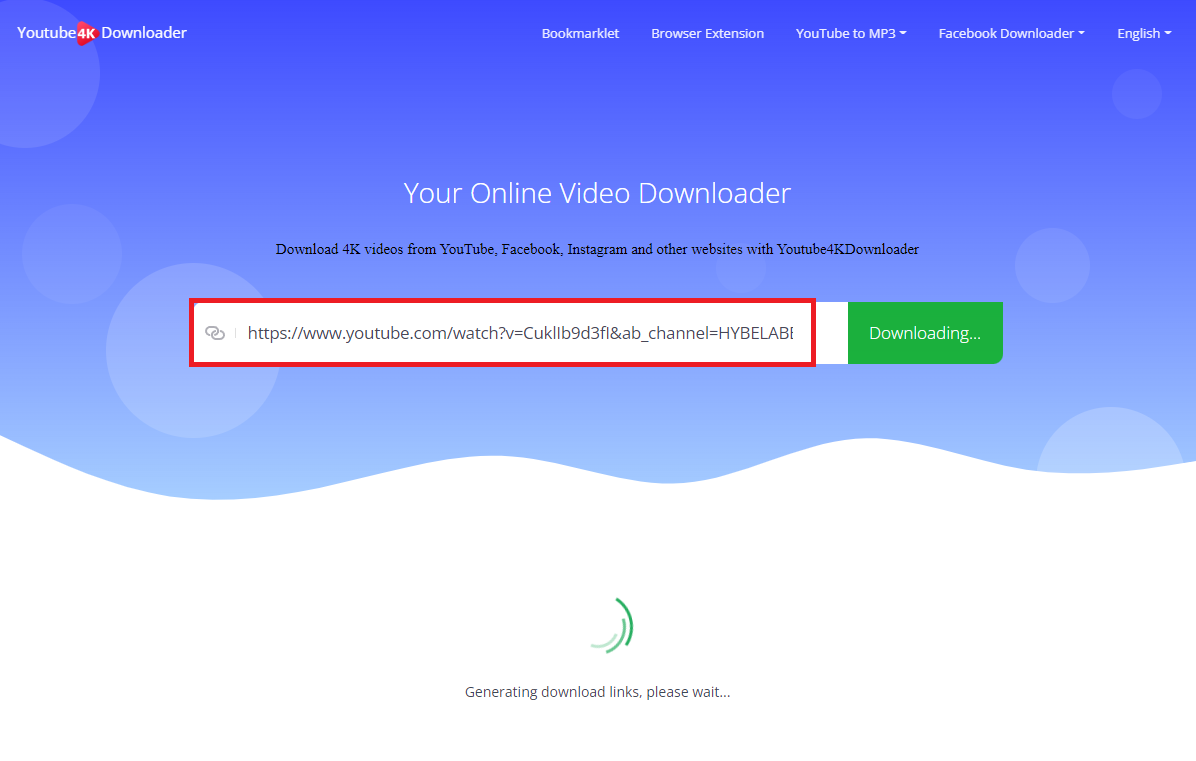Click the Youtube 4K Downloader logo
The image size is (1196, 761).
coord(101,33)
